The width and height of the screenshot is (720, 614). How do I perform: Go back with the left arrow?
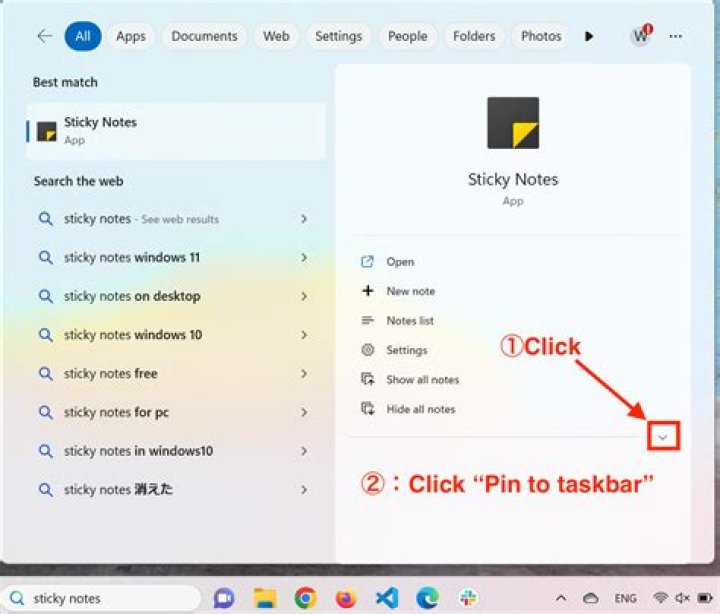tap(45, 36)
